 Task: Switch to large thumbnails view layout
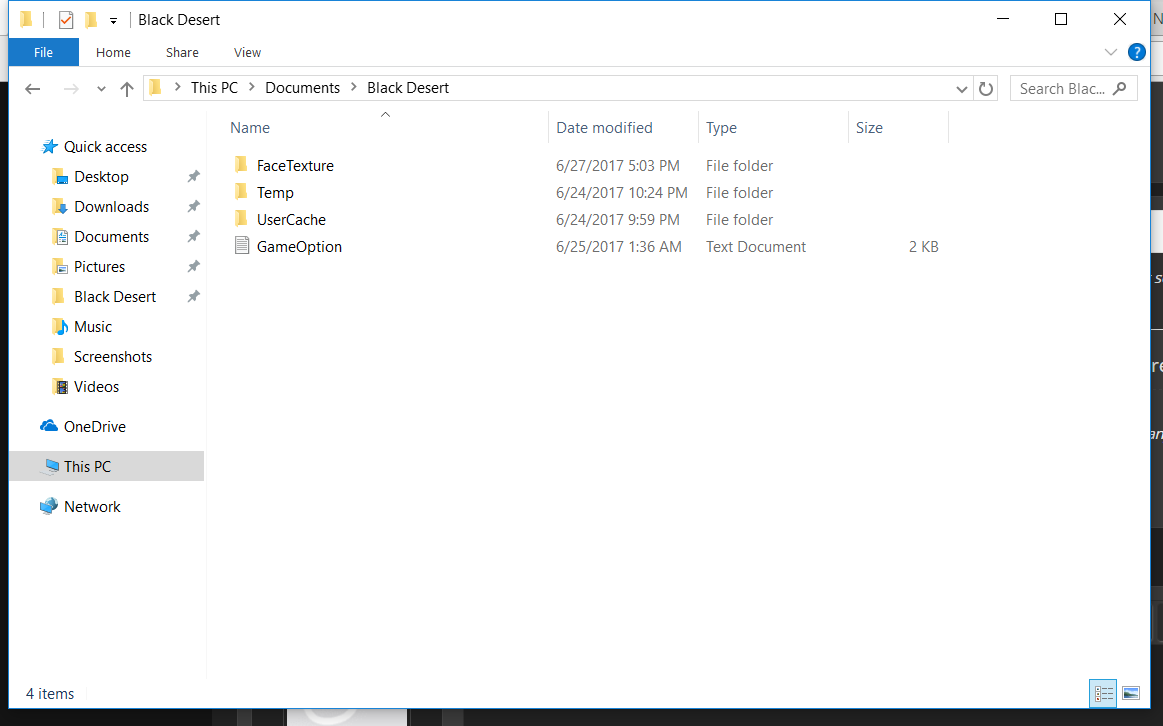(1131, 693)
